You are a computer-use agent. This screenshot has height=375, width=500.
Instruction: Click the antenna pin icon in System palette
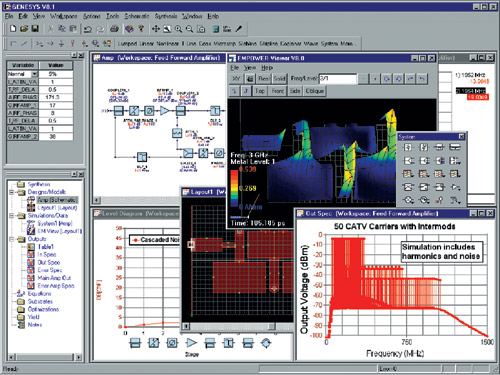click(x=440, y=200)
